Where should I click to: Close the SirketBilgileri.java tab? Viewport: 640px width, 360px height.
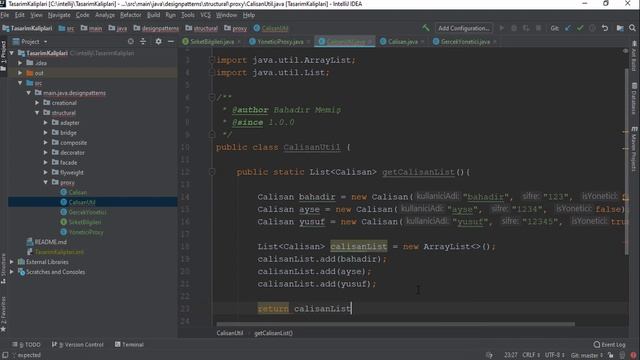coord(239,42)
